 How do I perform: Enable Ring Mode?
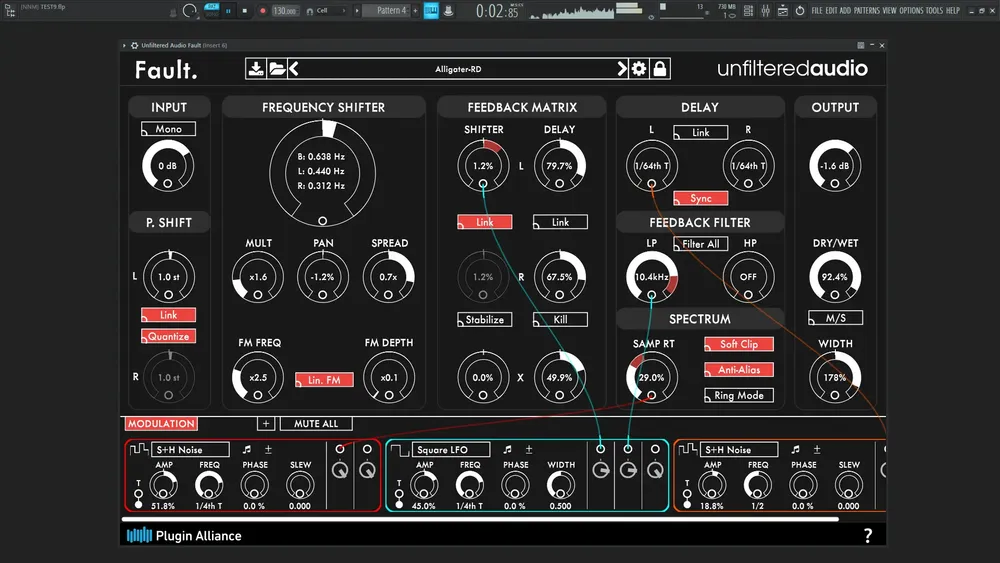coord(739,395)
